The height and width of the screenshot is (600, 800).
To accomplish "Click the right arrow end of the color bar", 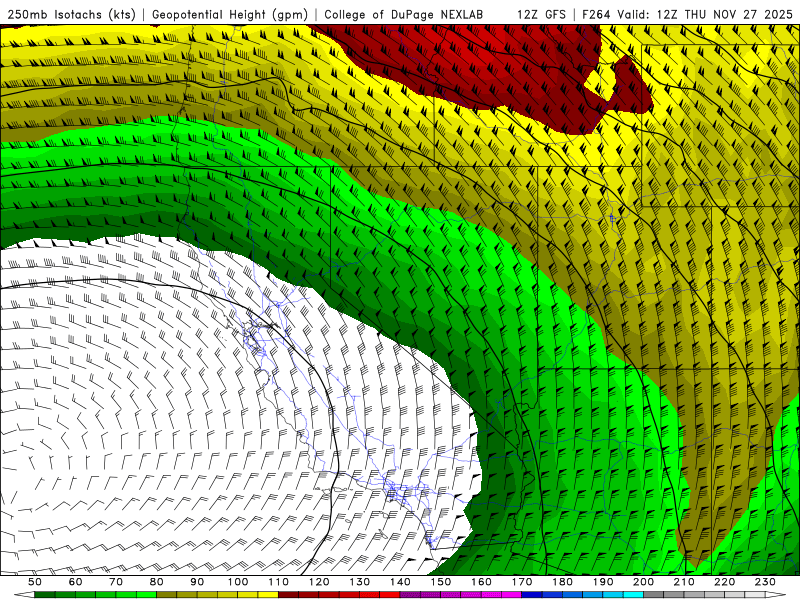I will [x=776, y=595].
